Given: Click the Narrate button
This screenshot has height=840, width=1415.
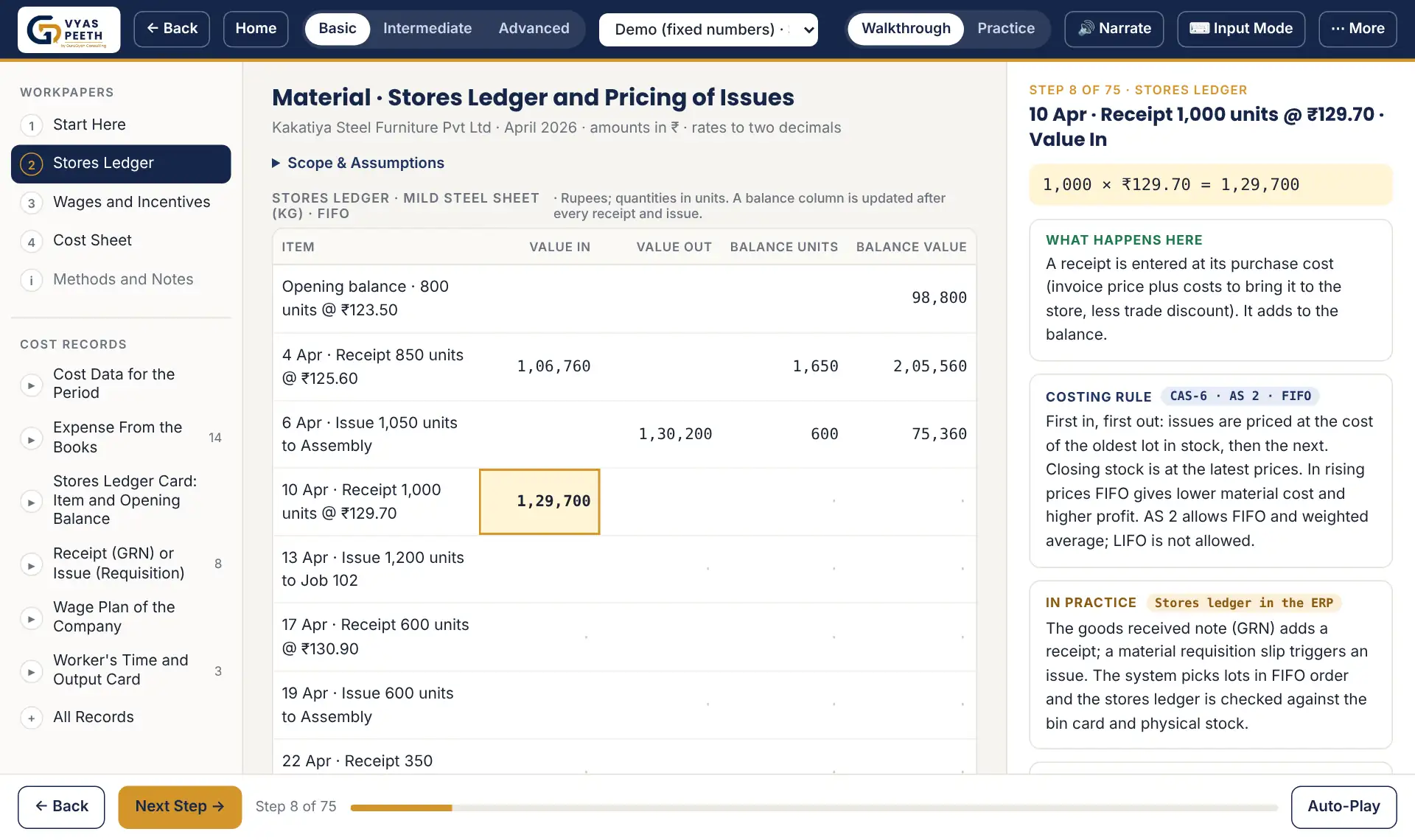Looking at the screenshot, I should pyautogui.click(x=1114, y=29).
